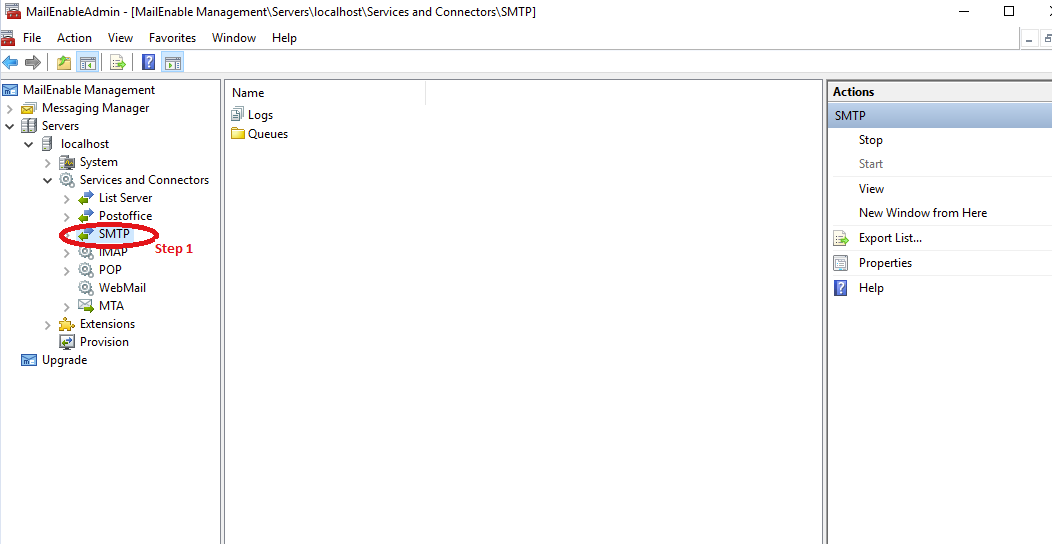This screenshot has height=544, width=1052.
Task: Open the Window menu
Action: click(234, 38)
